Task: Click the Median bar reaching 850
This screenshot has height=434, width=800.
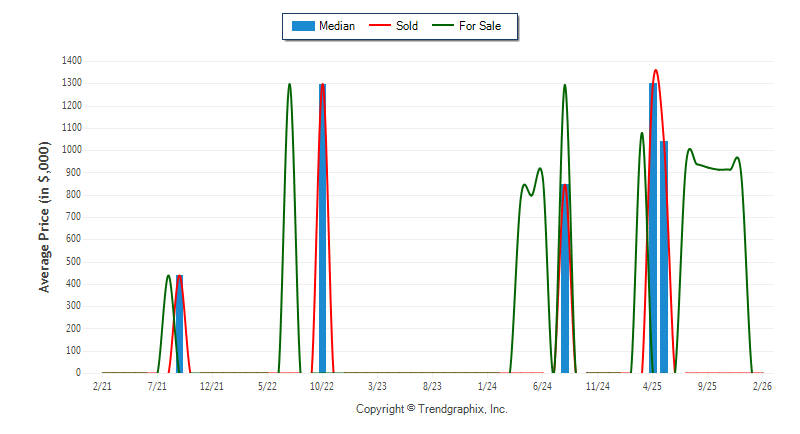Action: click(565, 280)
